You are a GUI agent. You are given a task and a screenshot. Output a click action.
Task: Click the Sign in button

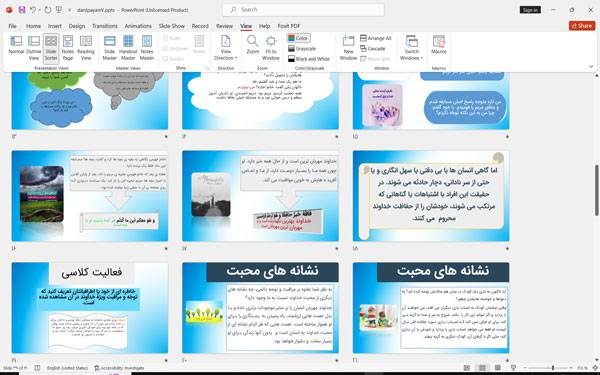pyautogui.click(x=530, y=10)
